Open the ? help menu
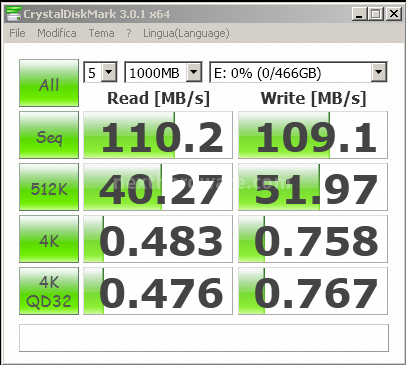 click(x=129, y=33)
